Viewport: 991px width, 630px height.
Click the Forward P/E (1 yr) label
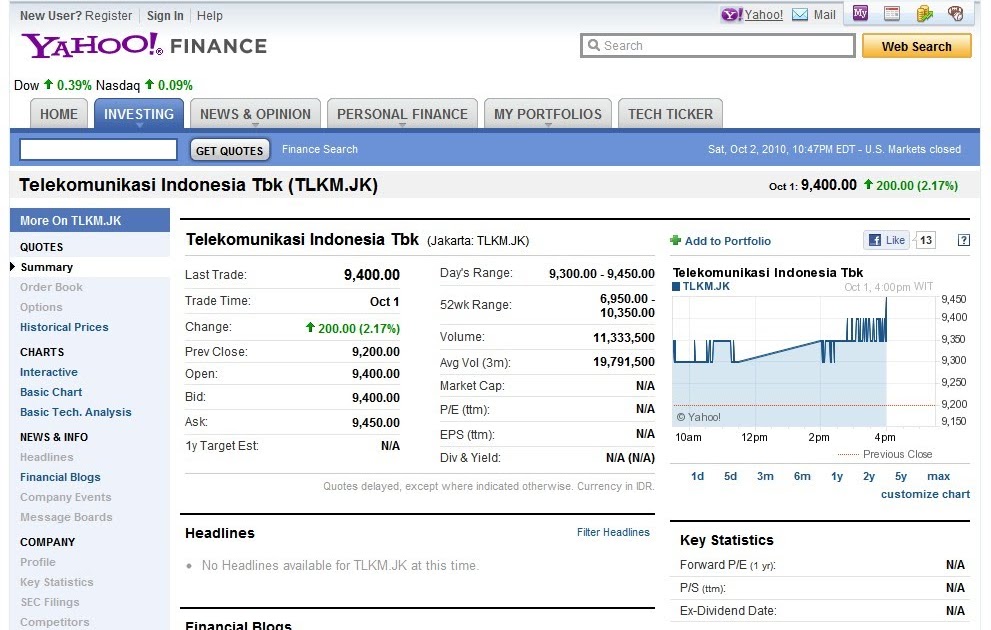coord(727,565)
